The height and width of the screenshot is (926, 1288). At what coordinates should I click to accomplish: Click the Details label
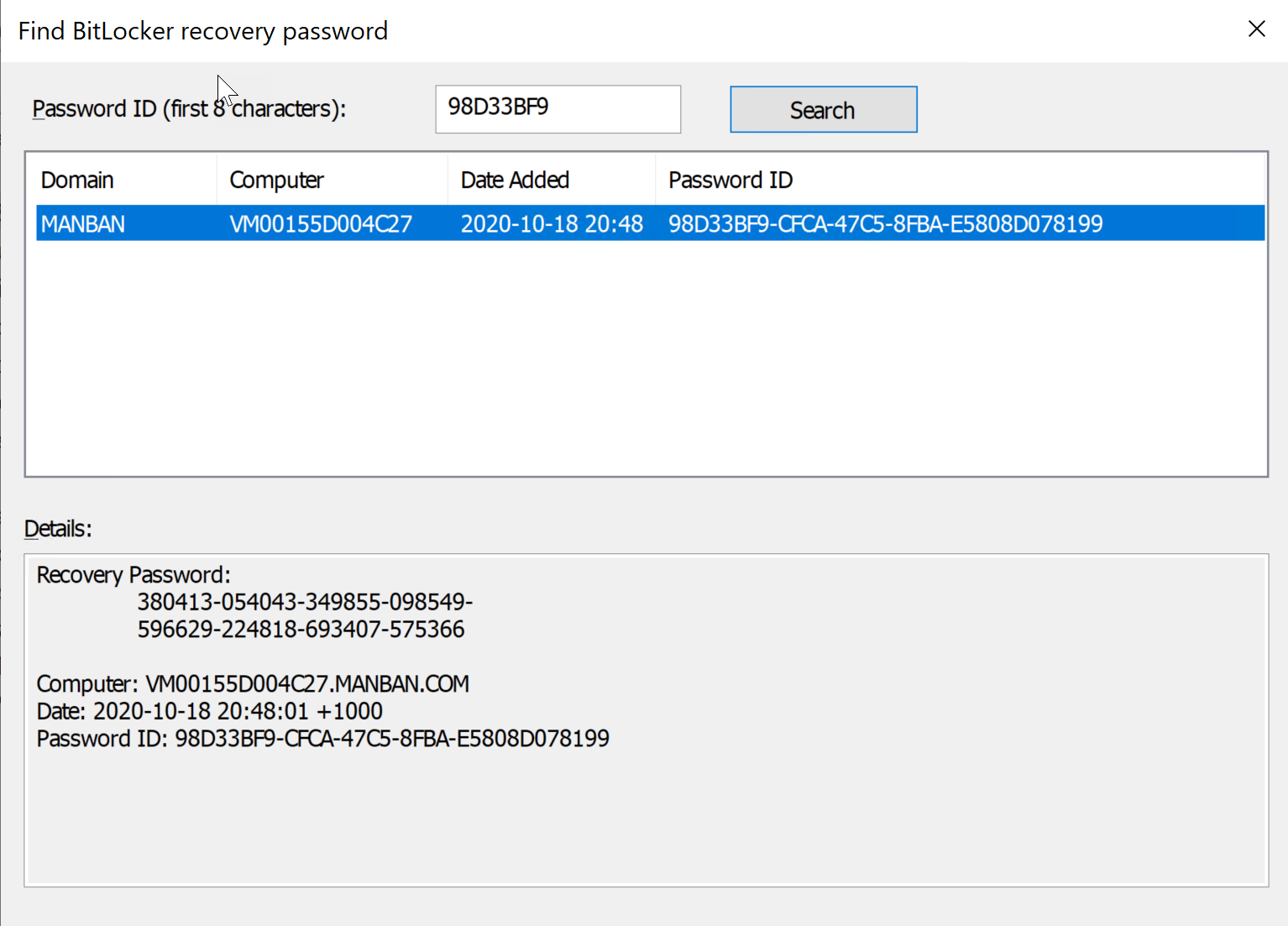click(58, 529)
